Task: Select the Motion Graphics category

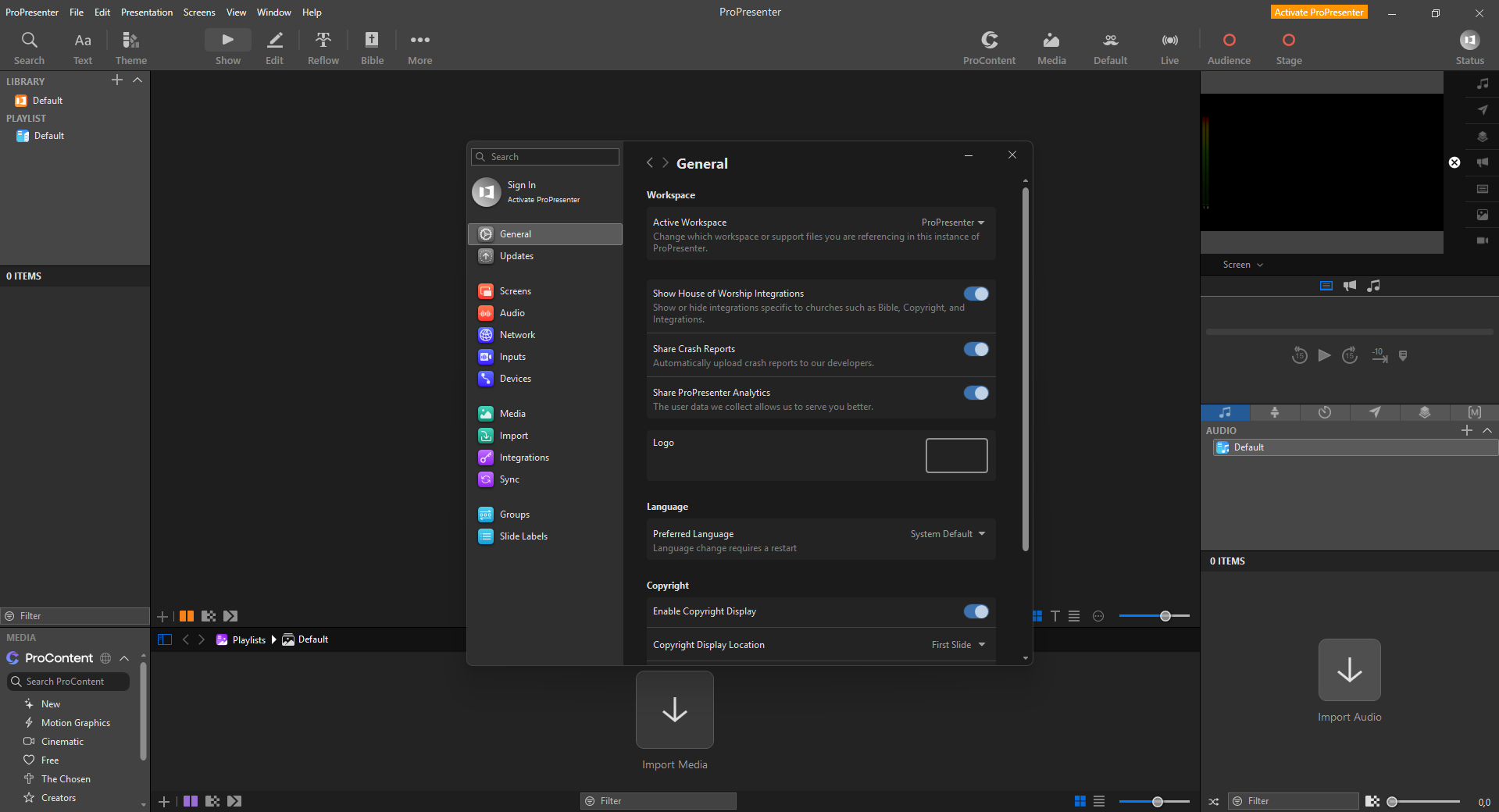Action: [x=76, y=723]
